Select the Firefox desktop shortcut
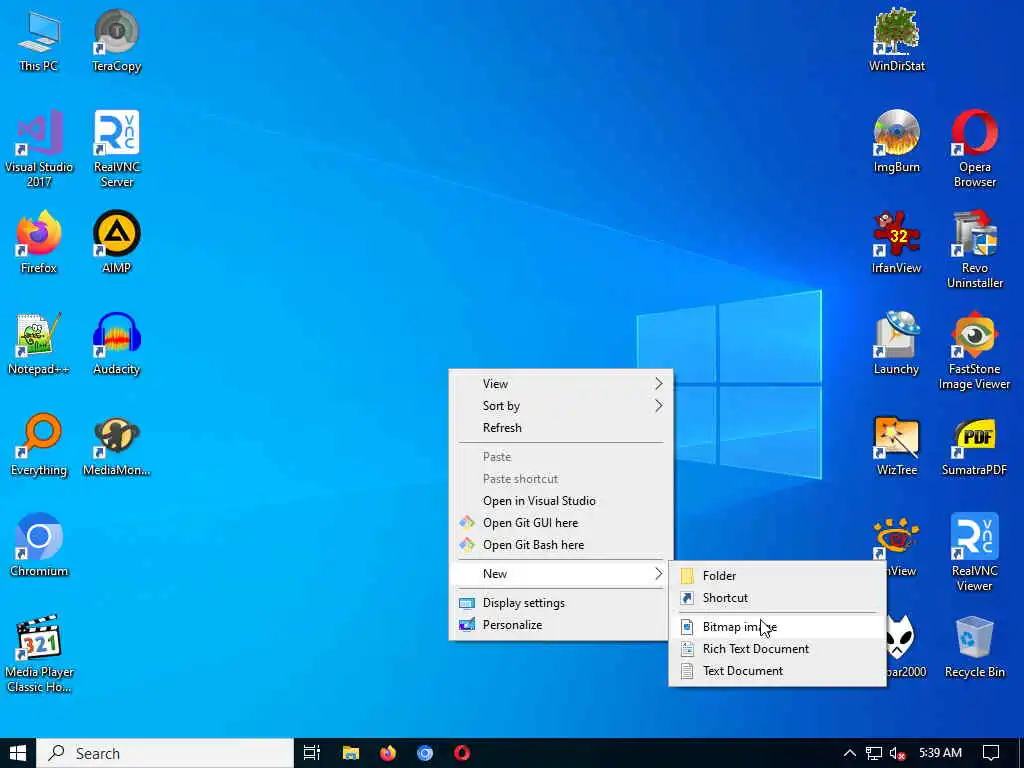 [x=39, y=242]
